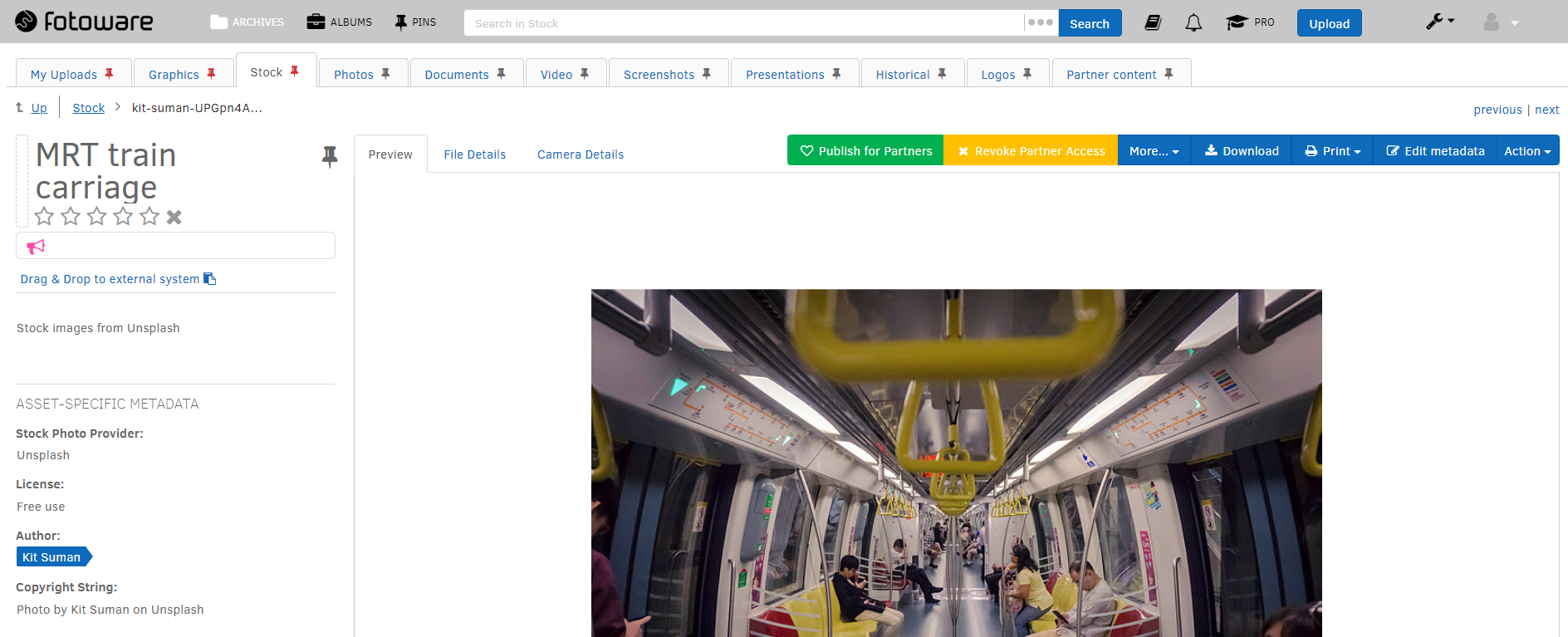Expand the Print dropdown
This screenshot has height=637, width=1568.
(x=1332, y=150)
